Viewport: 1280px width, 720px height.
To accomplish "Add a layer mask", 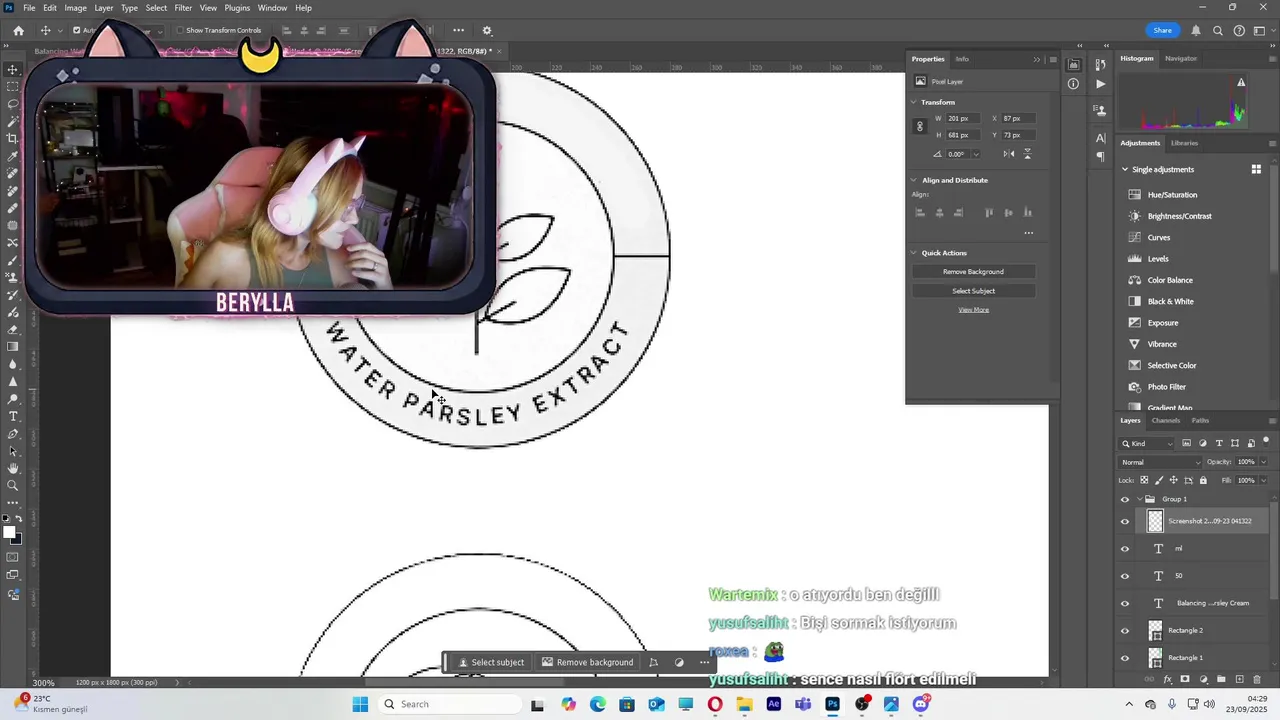I will 1185,680.
